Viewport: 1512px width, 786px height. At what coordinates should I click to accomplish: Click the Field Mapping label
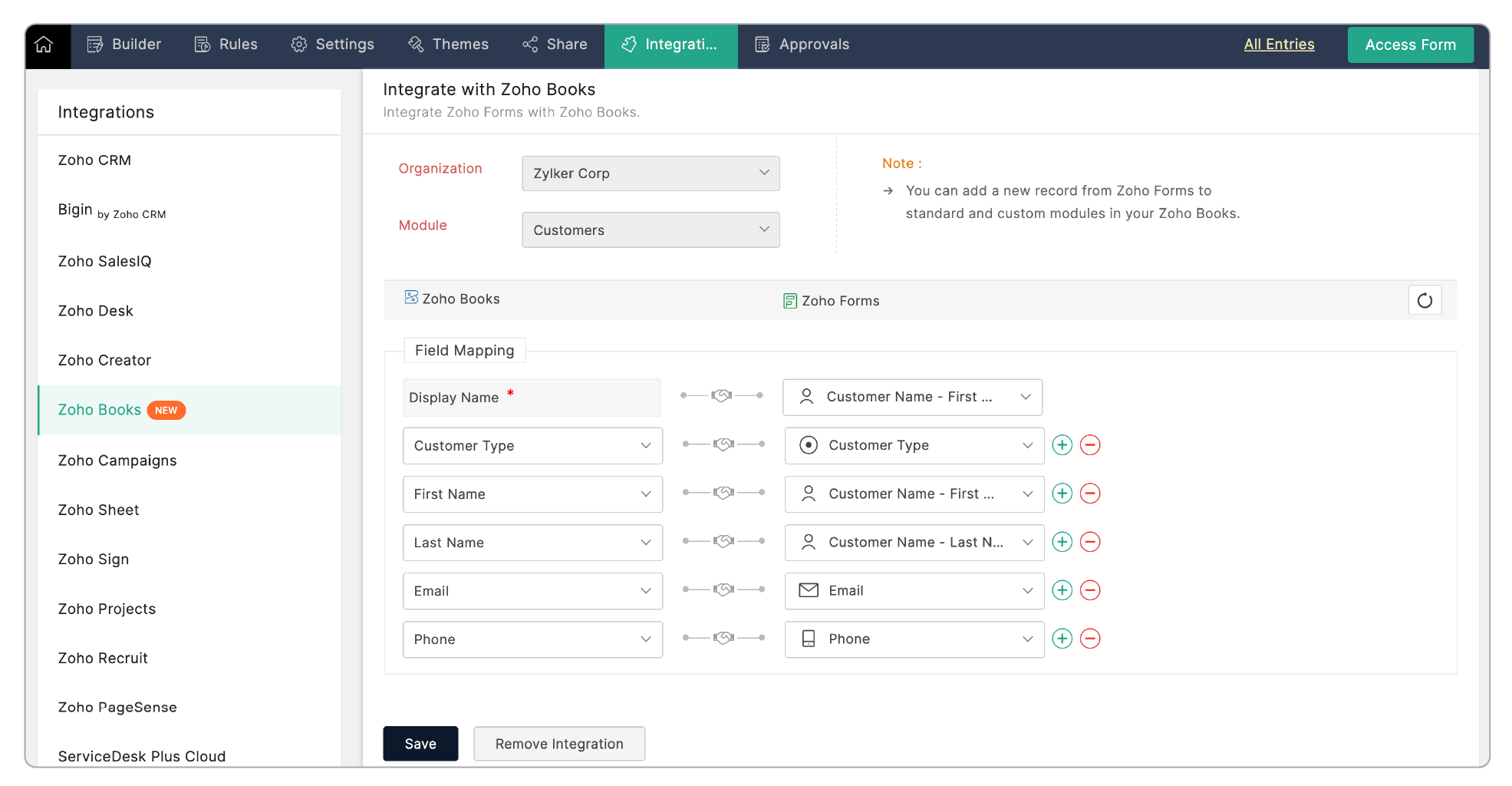click(465, 351)
